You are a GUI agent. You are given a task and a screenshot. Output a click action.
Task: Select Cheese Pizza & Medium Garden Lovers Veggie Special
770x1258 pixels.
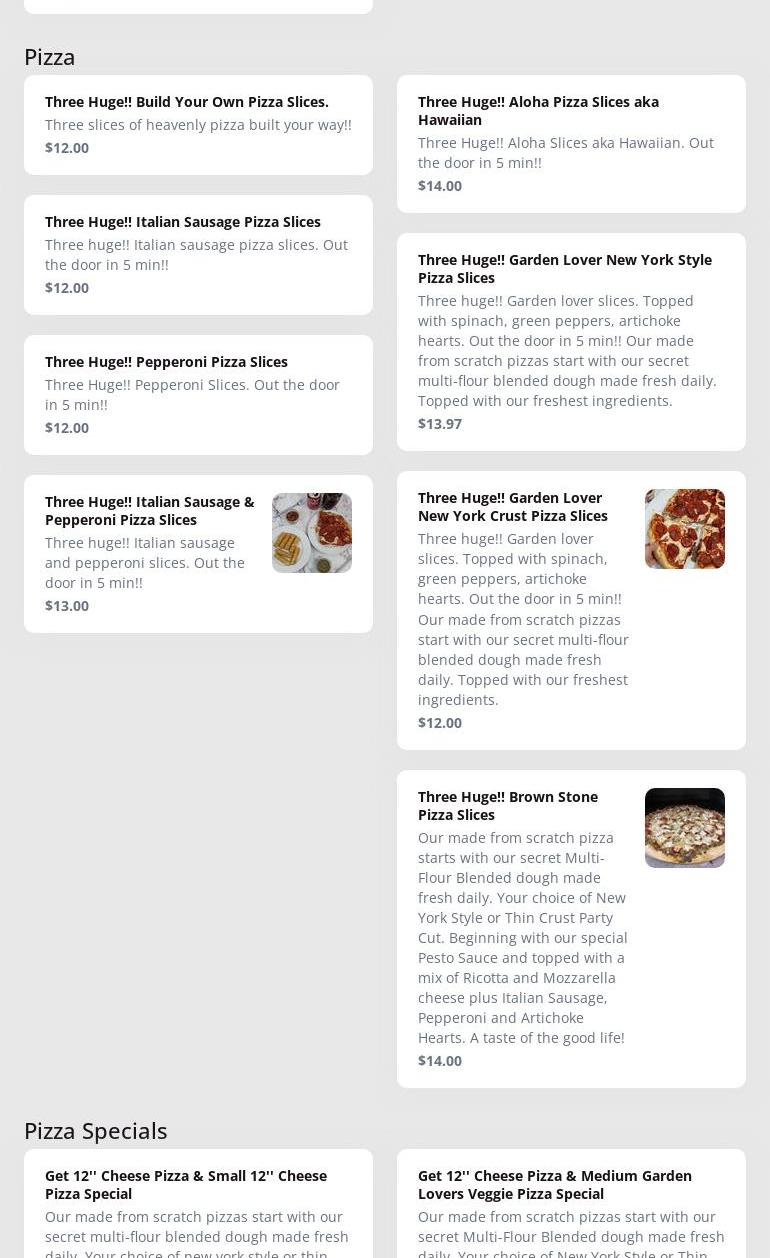(554, 1184)
